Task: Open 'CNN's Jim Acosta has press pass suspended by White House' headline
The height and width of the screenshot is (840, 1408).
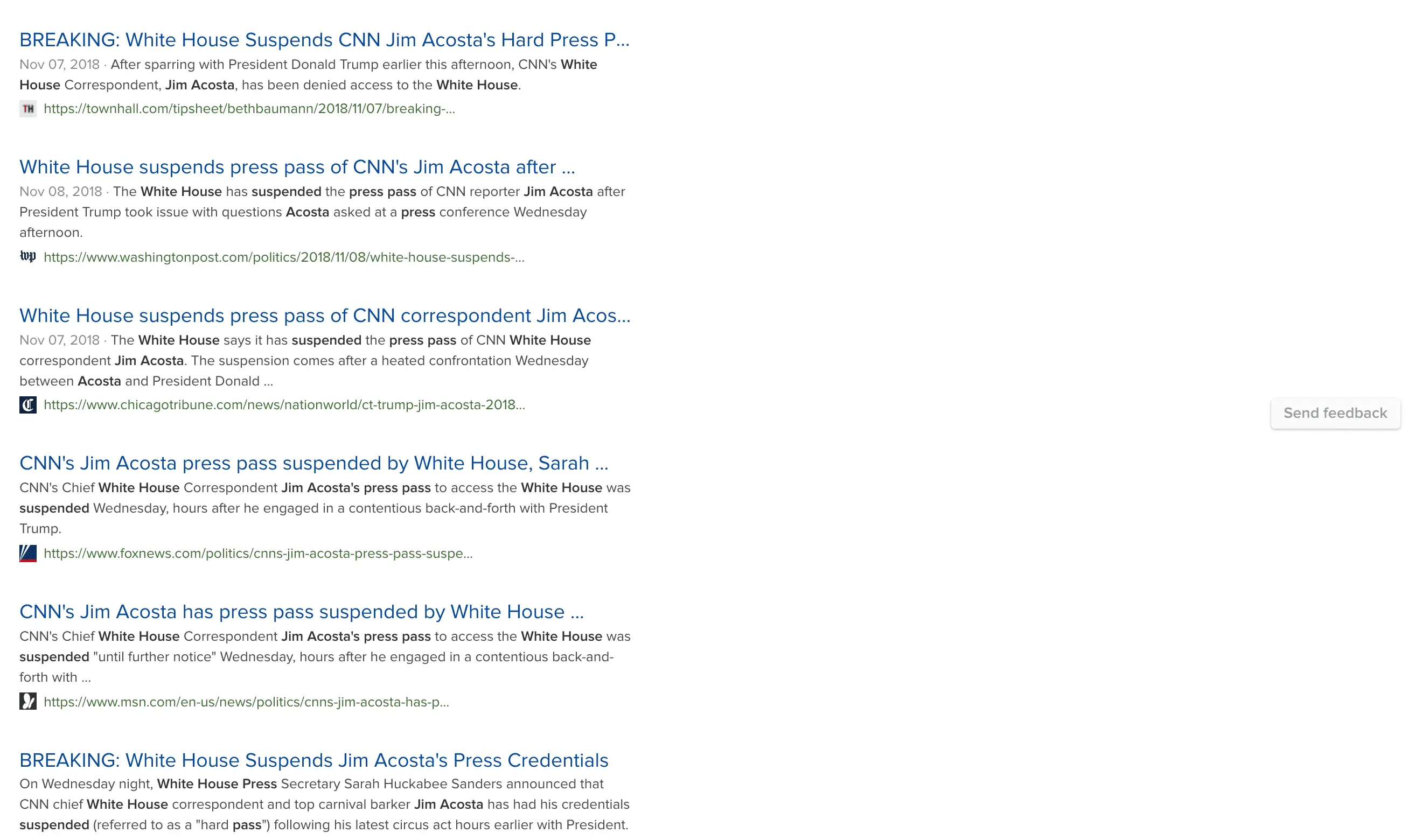Action: click(301, 612)
